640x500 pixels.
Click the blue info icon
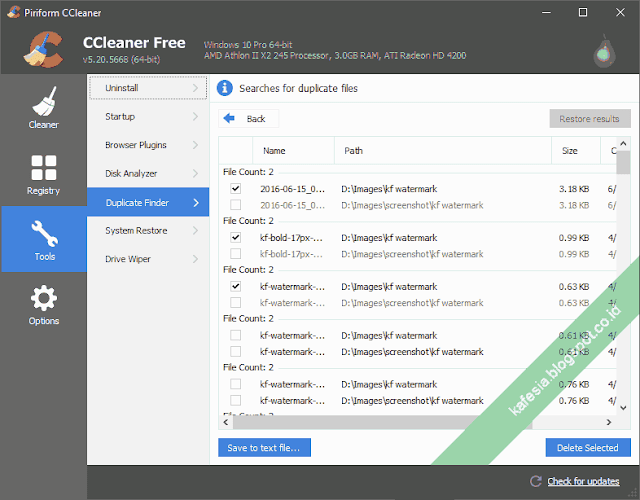(x=225, y=88)
